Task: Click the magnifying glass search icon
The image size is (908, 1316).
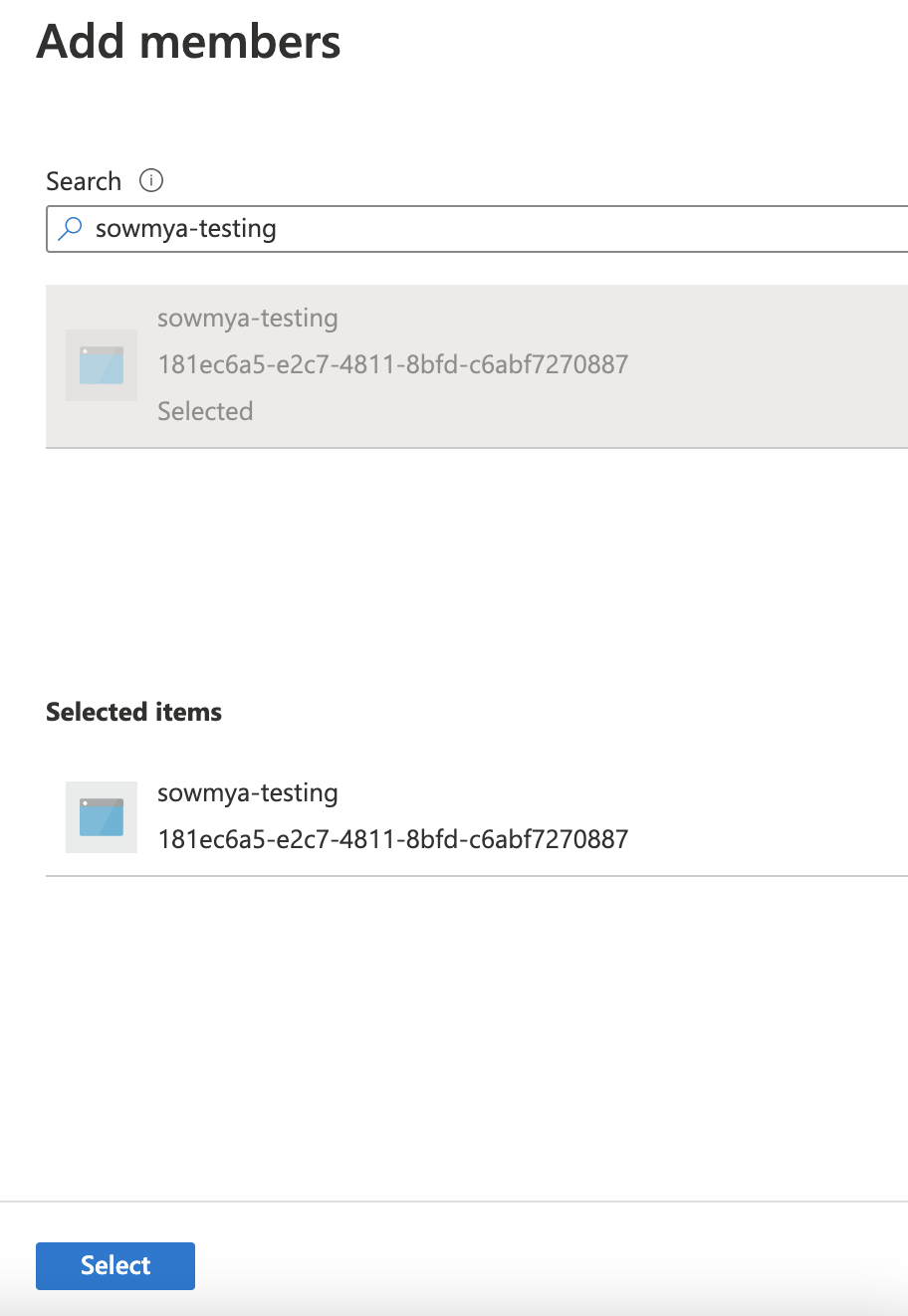Action: [x=70, y=229]
